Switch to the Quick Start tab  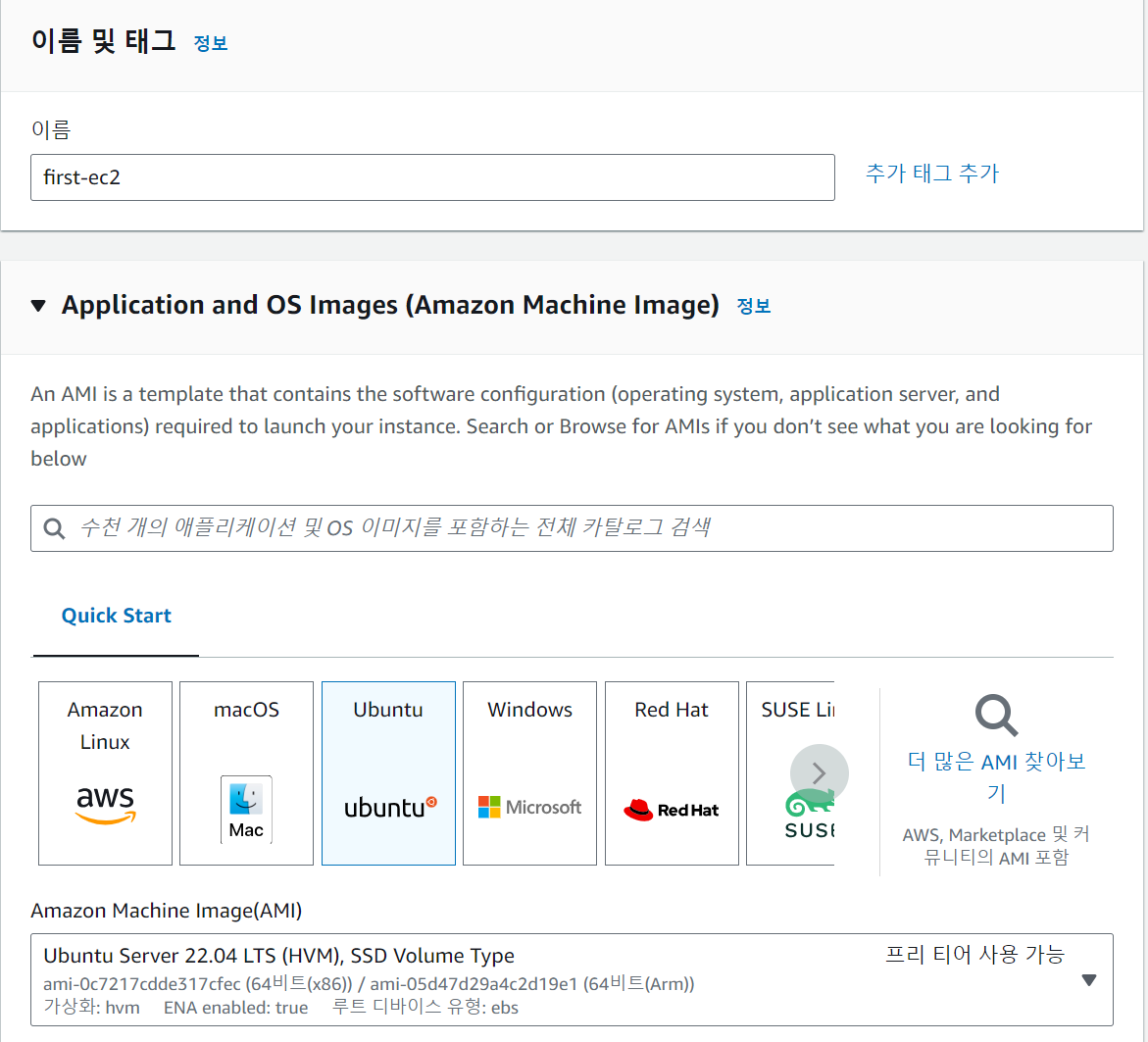point(116,615)
